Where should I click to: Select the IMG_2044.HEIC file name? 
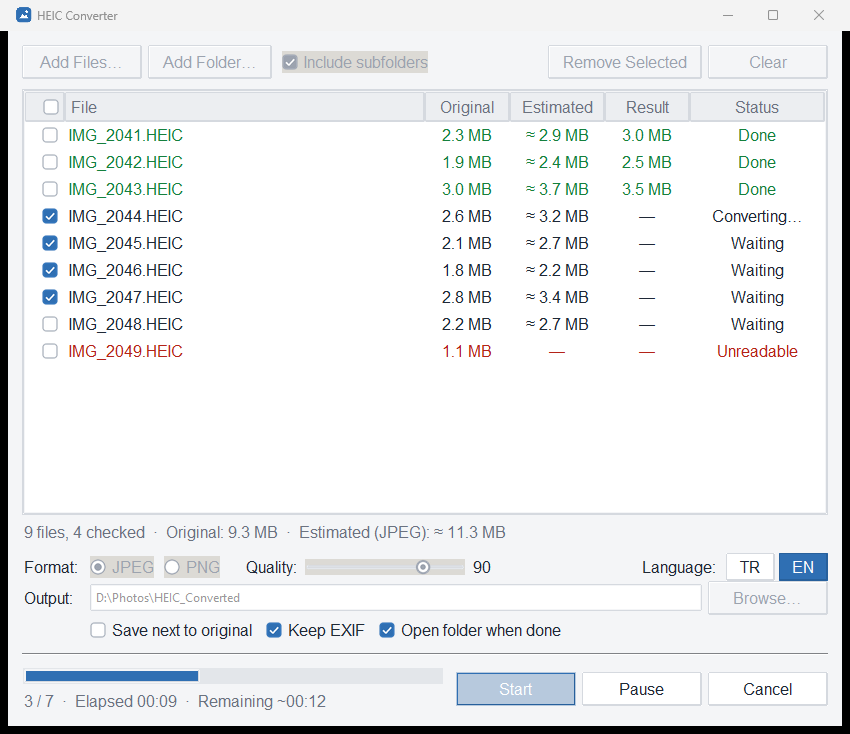(125, 216)
